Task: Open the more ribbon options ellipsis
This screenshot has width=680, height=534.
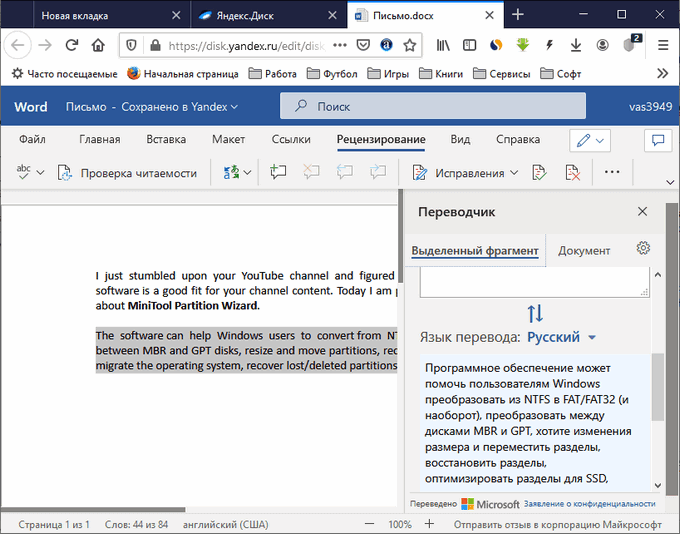Action: coord(612,172)
